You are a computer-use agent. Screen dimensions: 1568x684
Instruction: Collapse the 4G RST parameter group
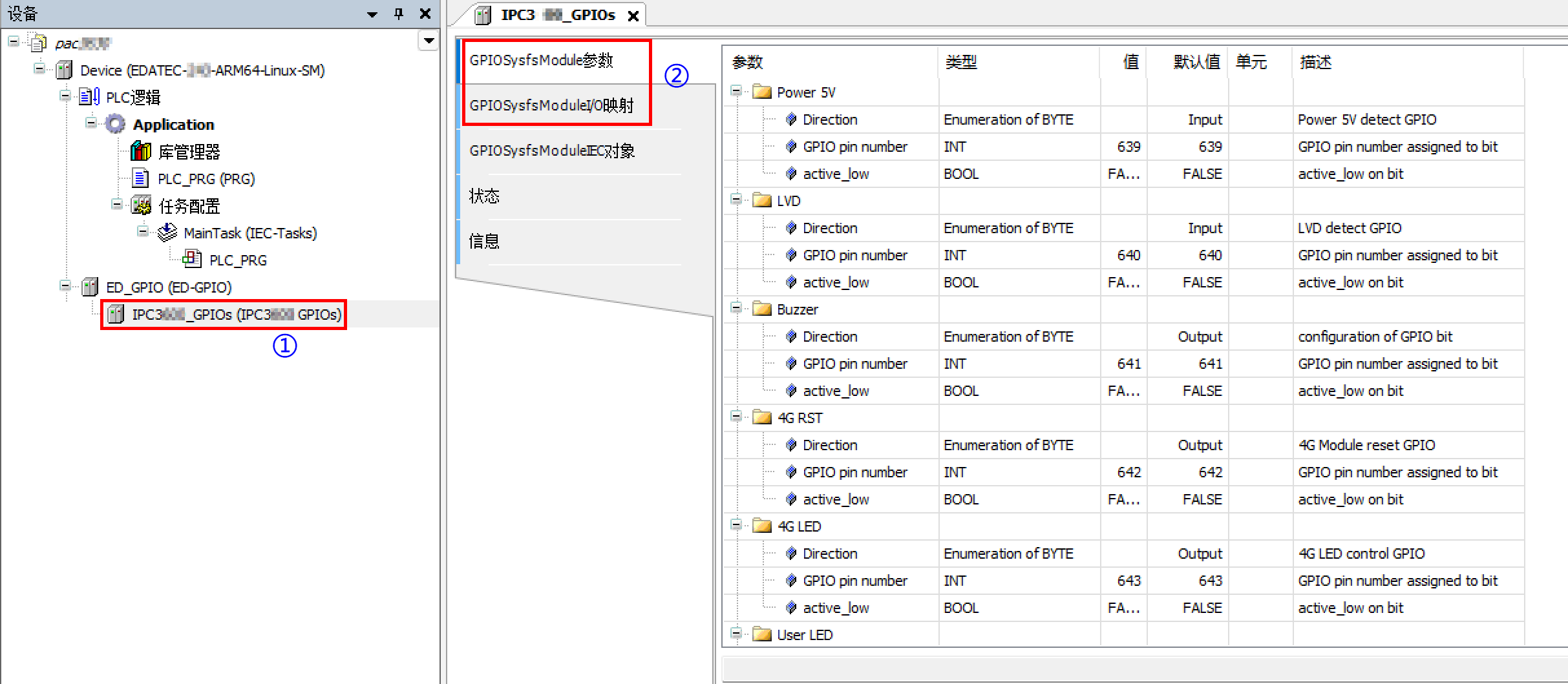736,417
